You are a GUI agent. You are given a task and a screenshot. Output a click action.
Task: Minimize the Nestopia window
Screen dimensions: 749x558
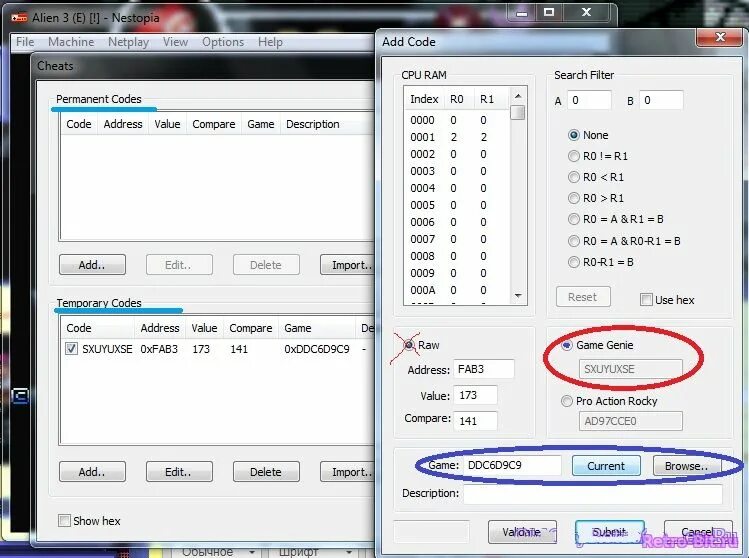click(522, 12)
